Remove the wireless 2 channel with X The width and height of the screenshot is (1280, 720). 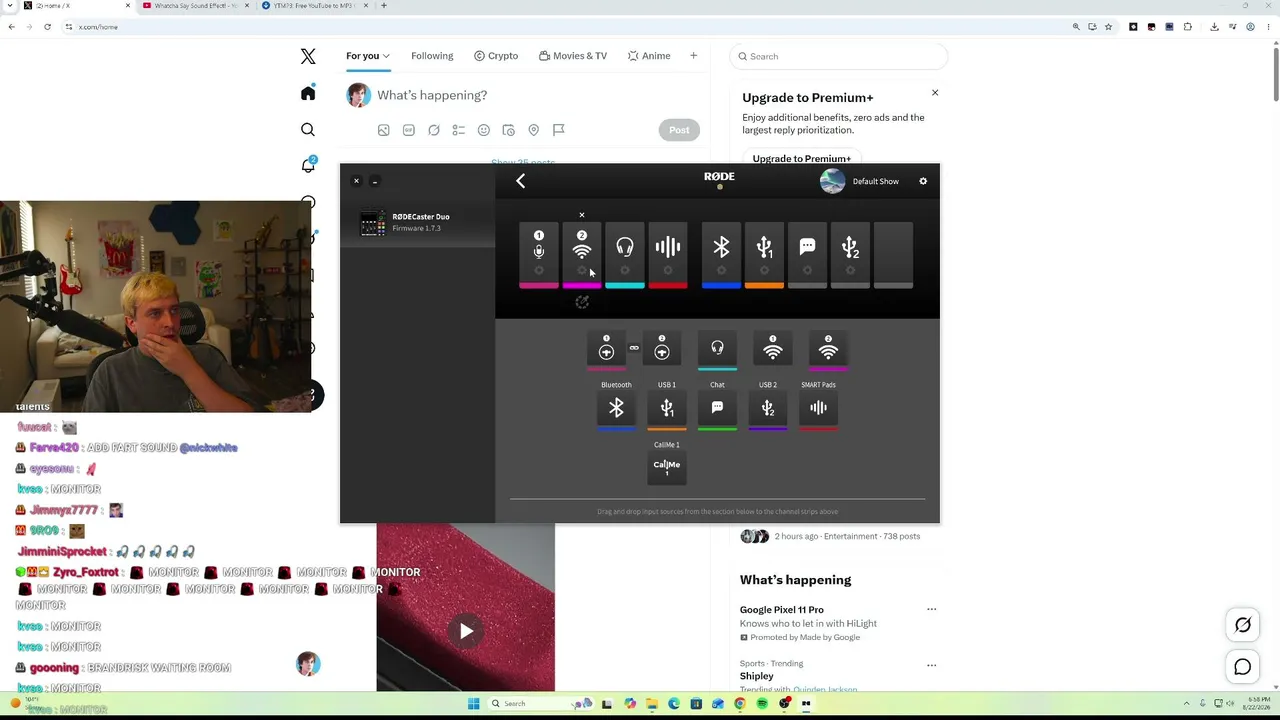[582, 215]
